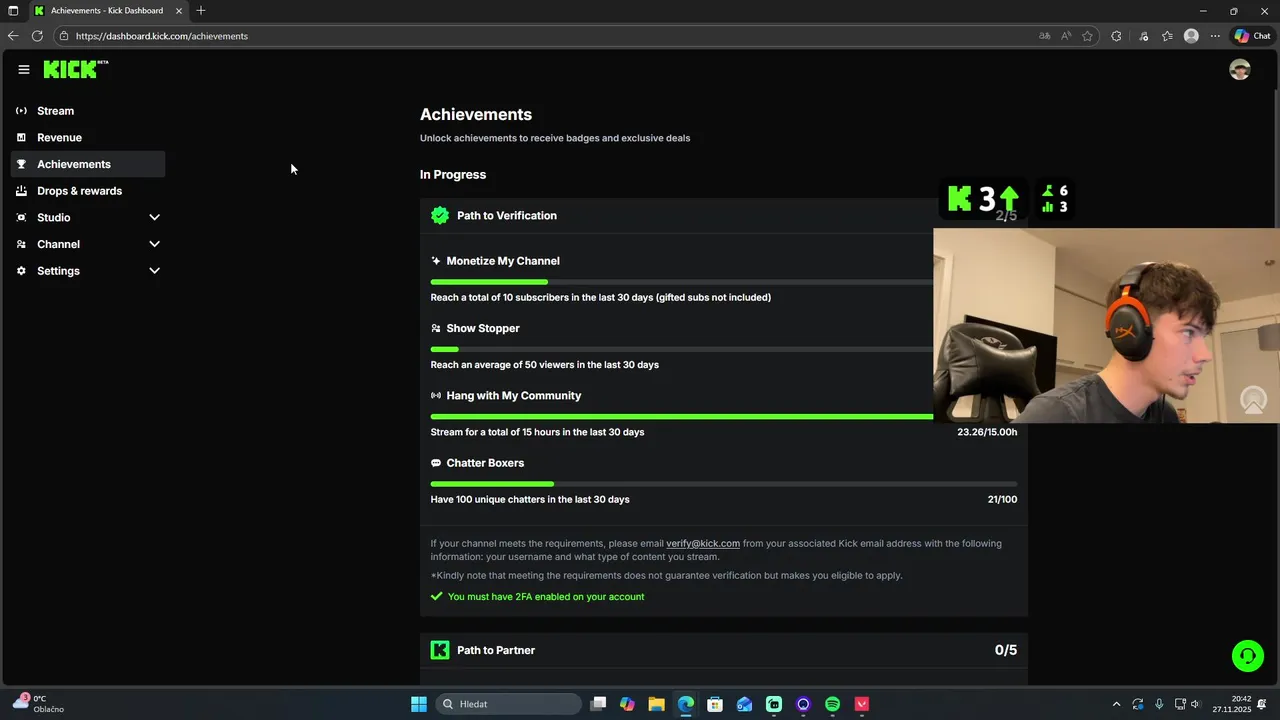
Task: Click the Hang with My Community progress bar
Action: pyautogui.click(x=682, y=417)
